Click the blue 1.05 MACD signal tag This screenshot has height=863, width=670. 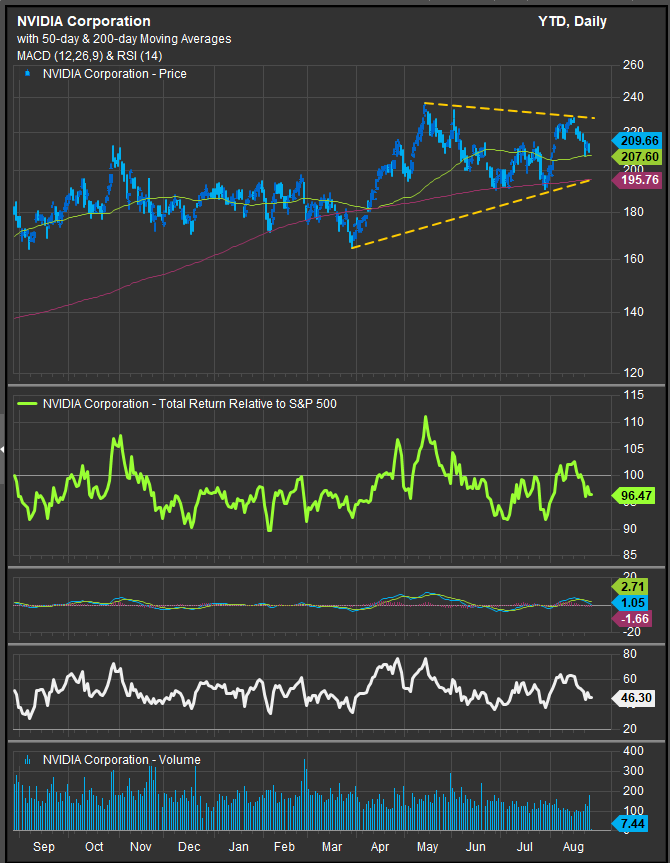(630, 603)
